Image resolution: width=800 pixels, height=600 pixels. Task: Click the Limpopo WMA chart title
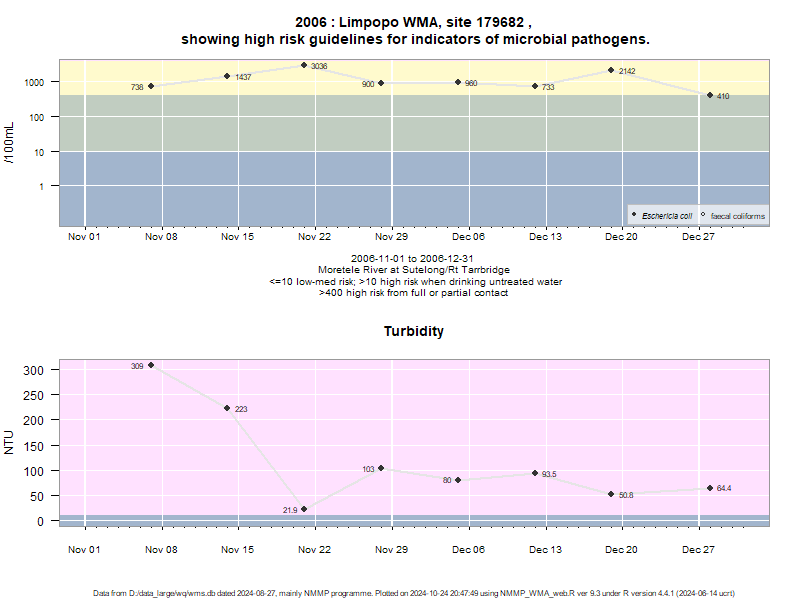point(415,31)
